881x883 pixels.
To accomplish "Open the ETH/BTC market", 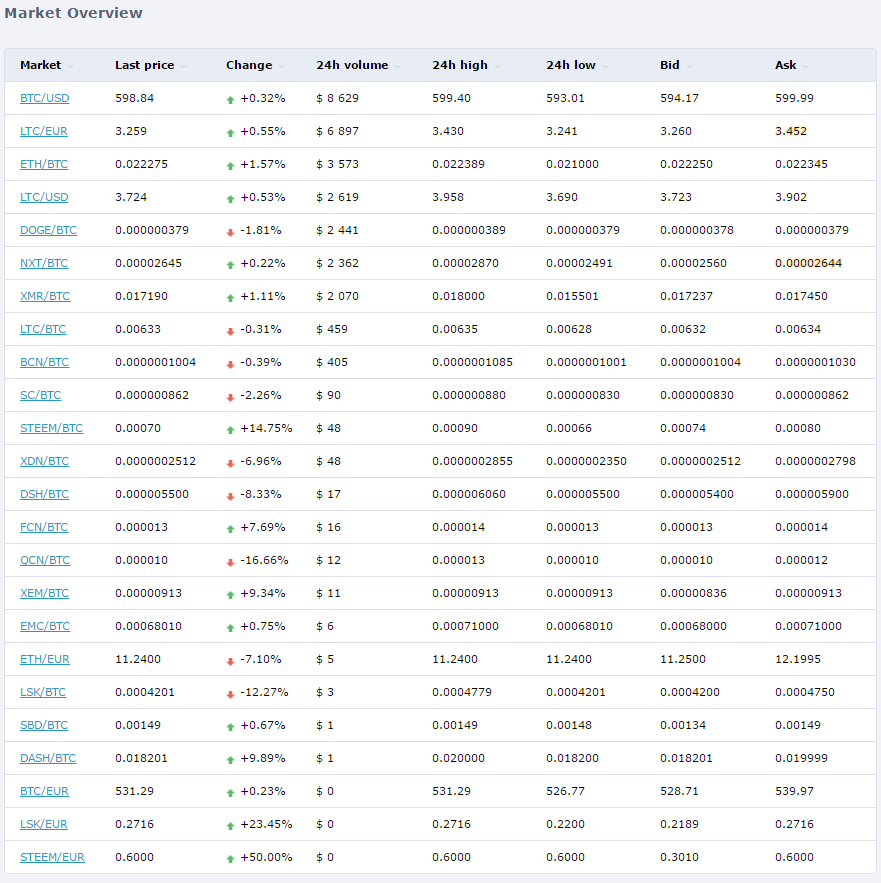I will [x=44, y=164].
